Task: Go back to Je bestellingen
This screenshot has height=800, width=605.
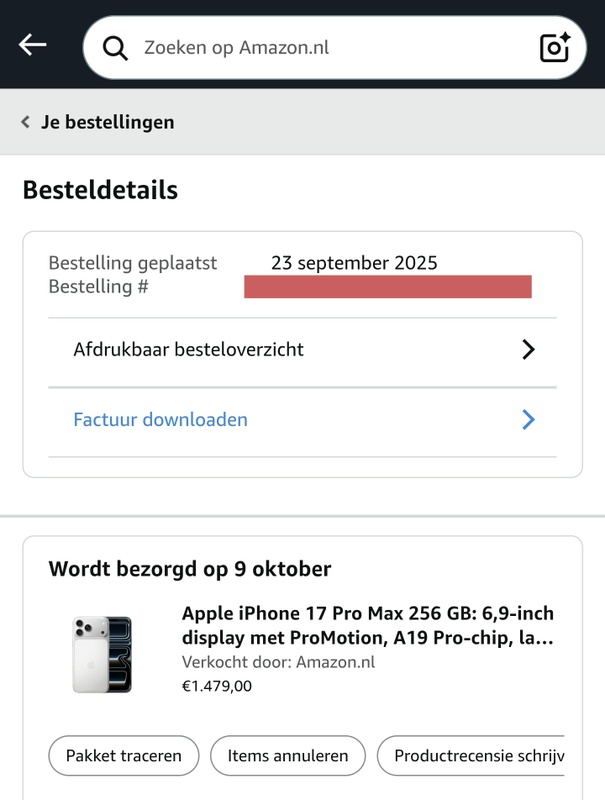Action: coord(107,122)
